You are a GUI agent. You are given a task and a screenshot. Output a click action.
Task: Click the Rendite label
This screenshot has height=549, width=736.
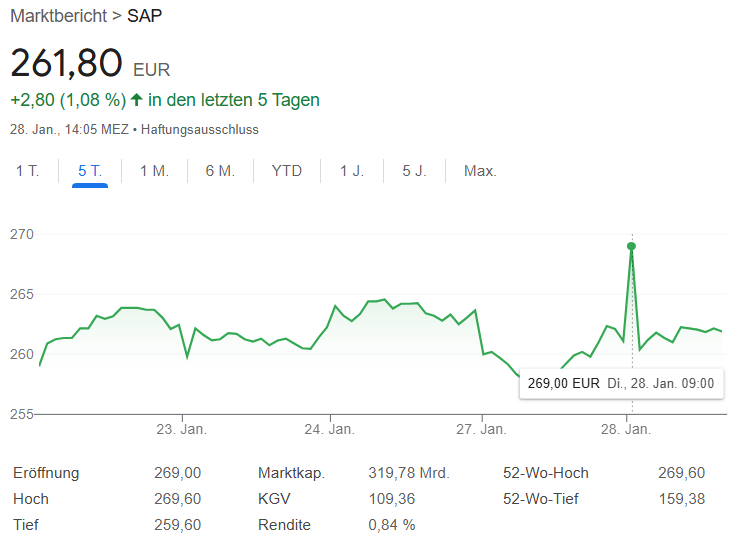click(284, 525)
